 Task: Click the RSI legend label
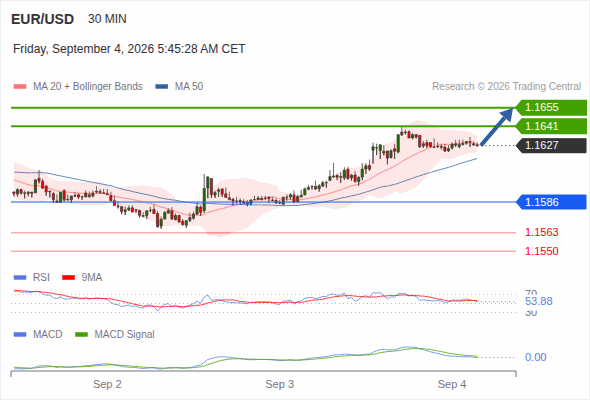click(41, 278)
